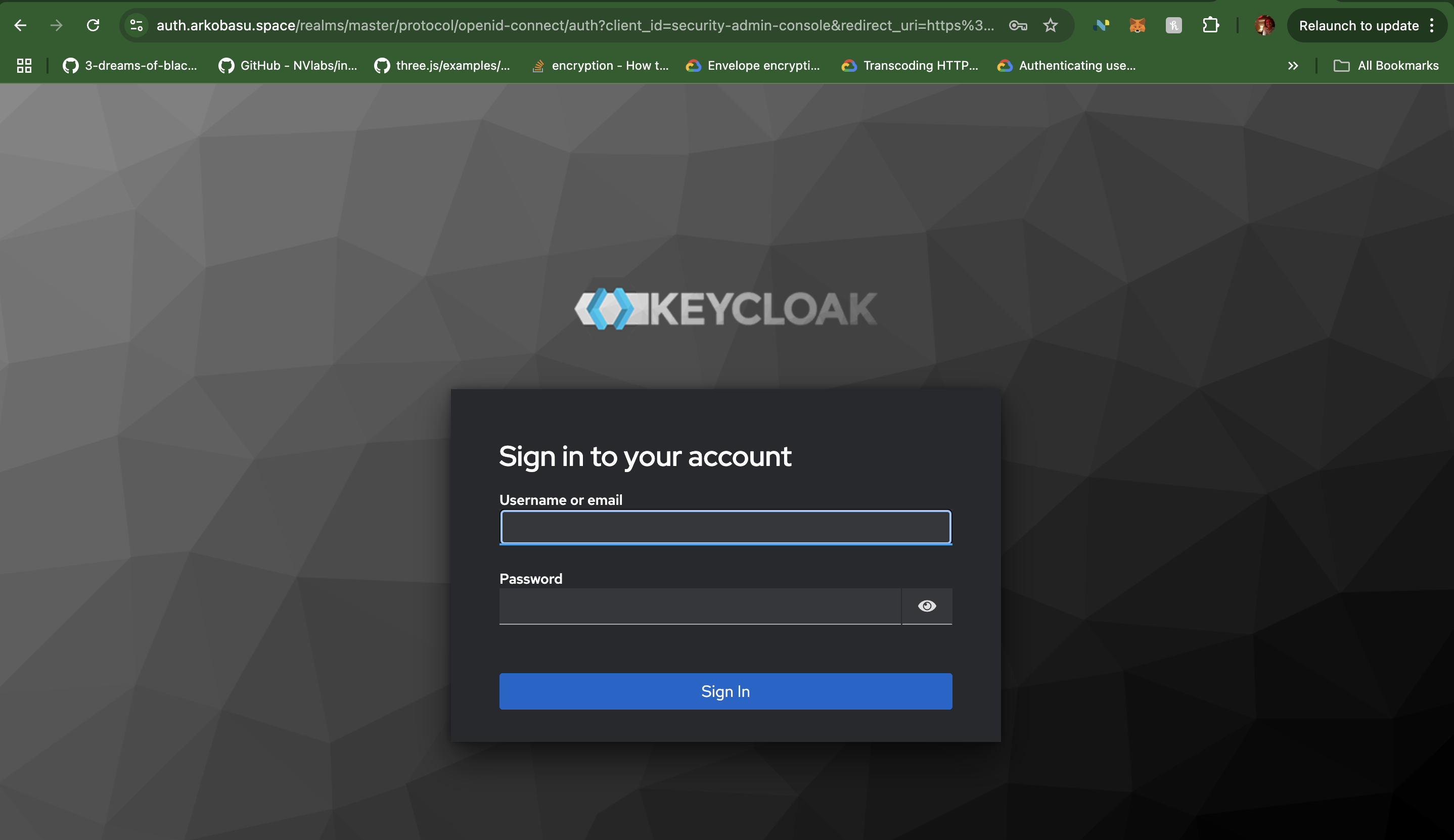
Task: Open the MetaMask extension
Action: (x=1136, y=25)
